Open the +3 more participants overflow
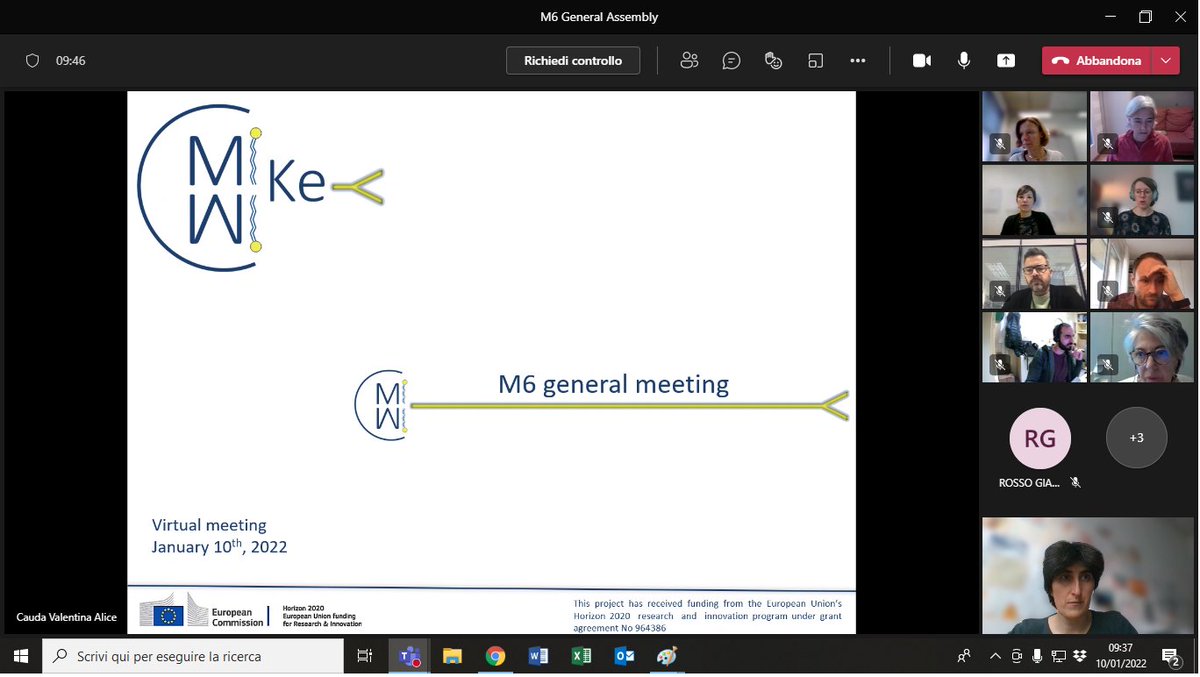The image size is (1200, 677). tap(1136, 437)
